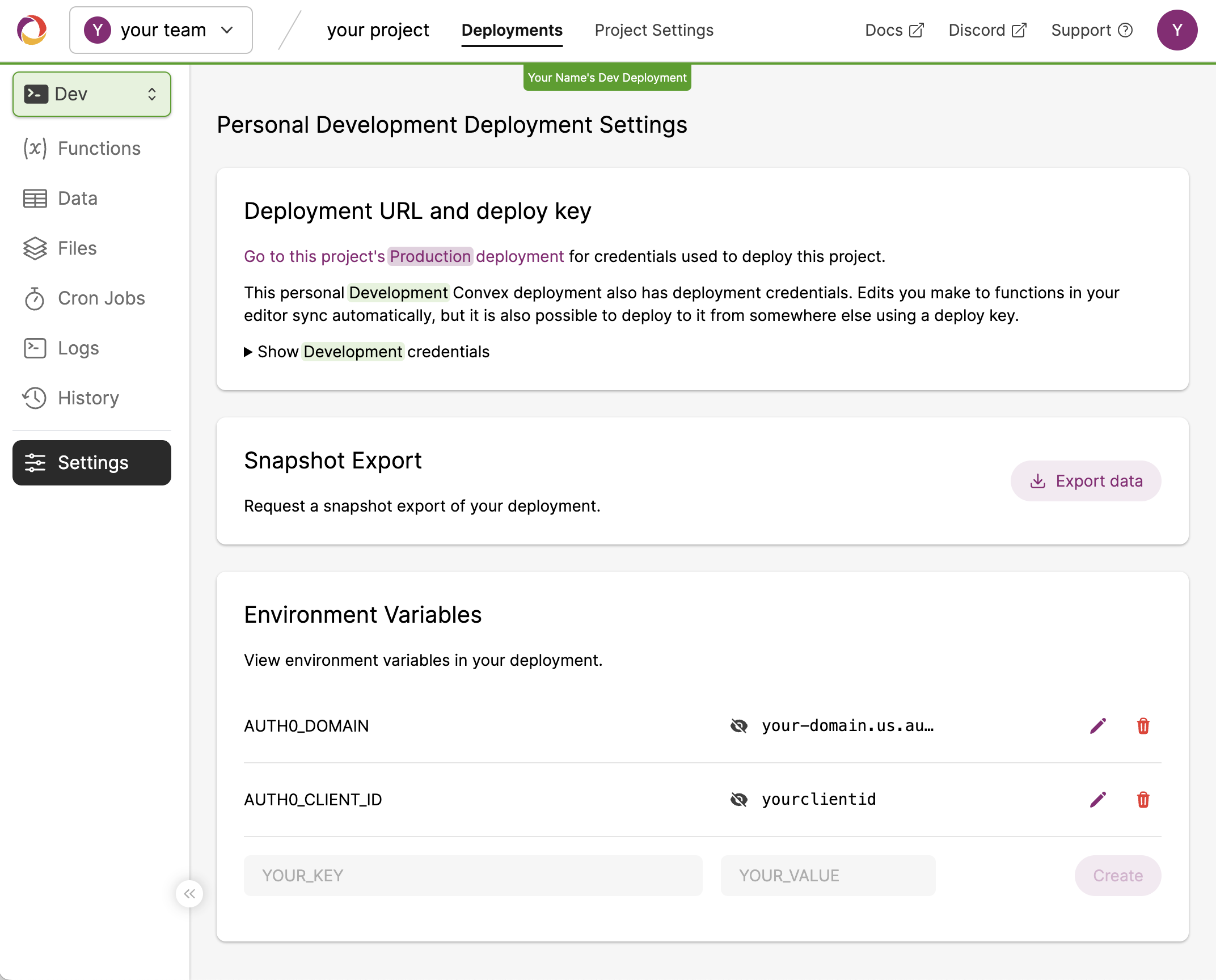Click the Convex logo icon
Image resolution: width=1216 pixels, height=980 pixels.
click(x=32, y=30)
